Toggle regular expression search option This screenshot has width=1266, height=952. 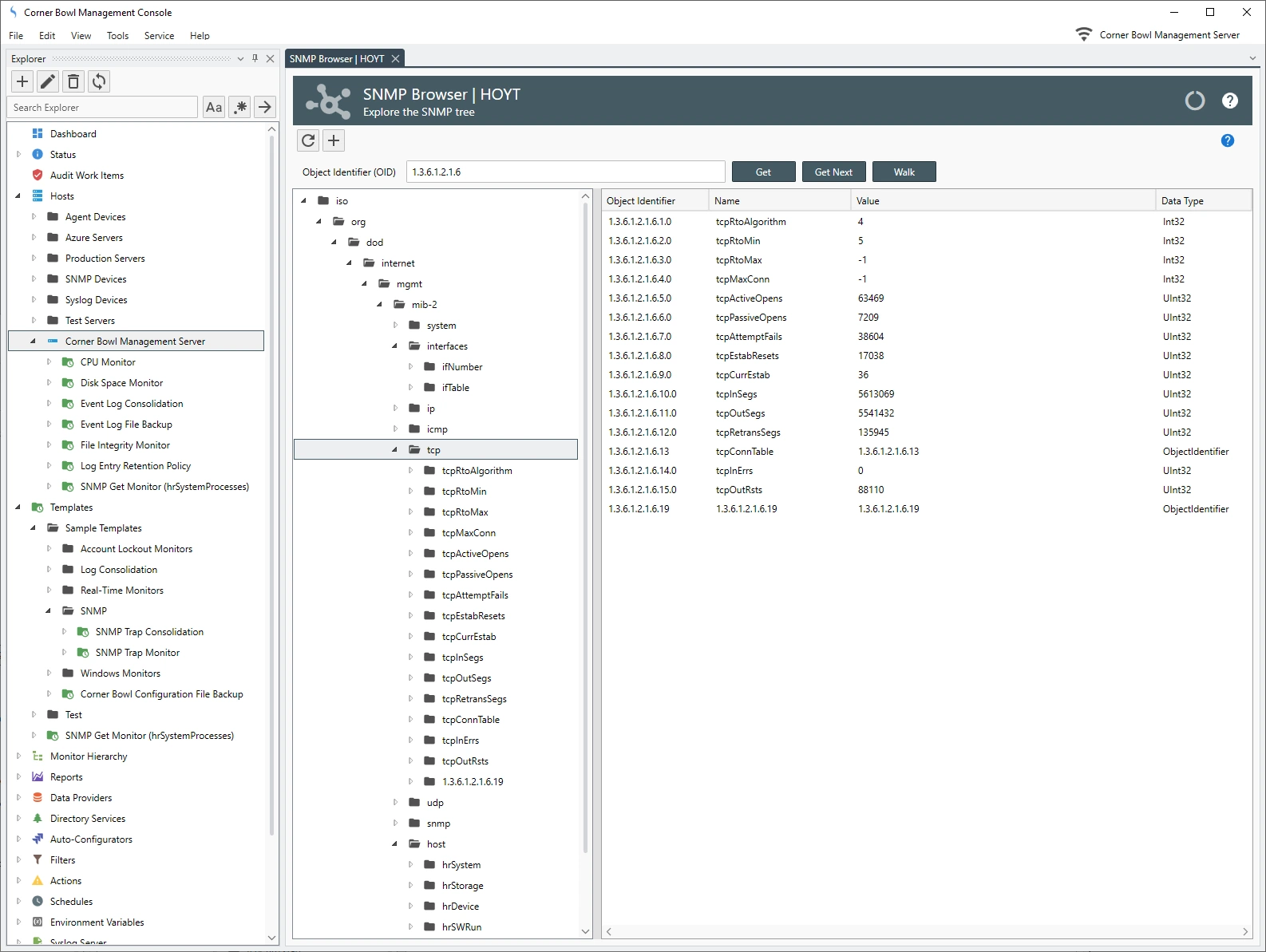pos(239,107)
